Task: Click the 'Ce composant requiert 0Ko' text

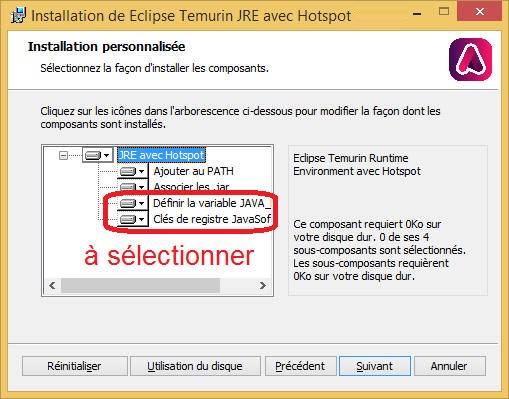Action: pos(379,250)
